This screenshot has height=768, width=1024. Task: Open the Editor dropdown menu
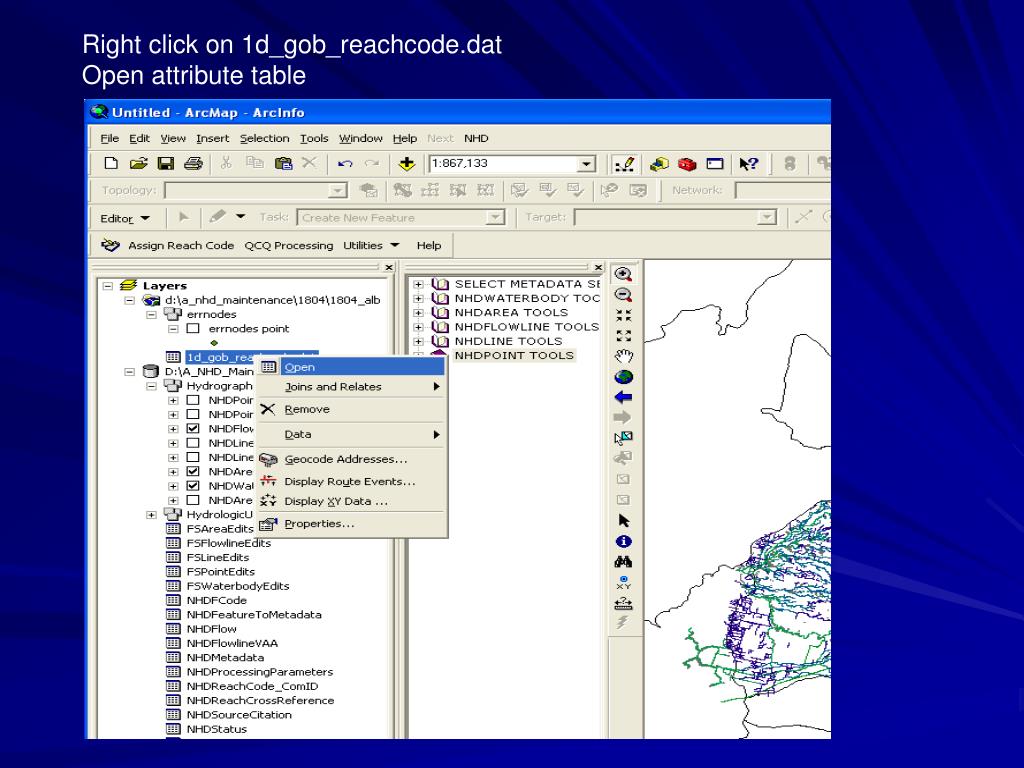tap(125, 218)
